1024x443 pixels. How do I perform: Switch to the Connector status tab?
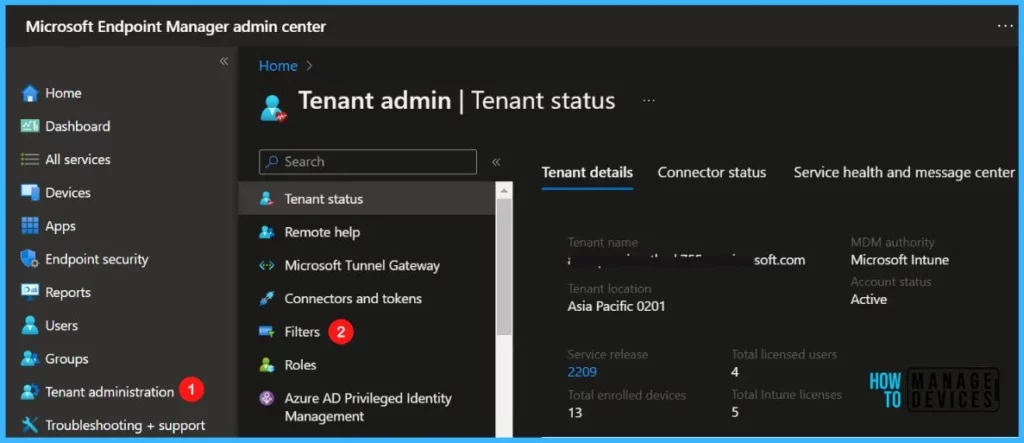pyautogui.click(x=712, y=172)
